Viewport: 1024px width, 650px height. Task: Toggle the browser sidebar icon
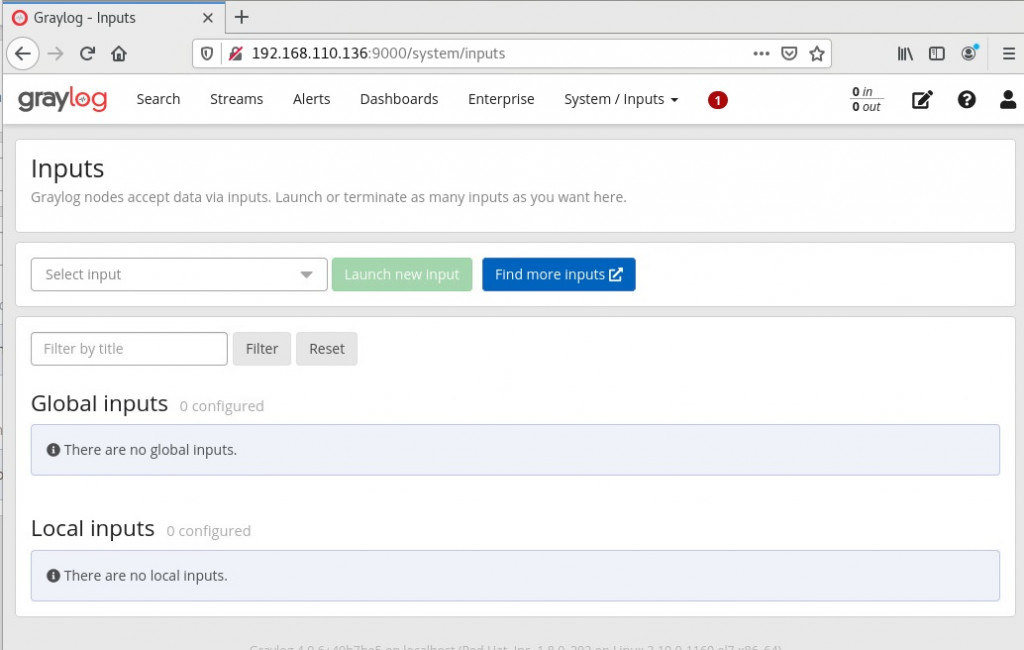(936, 54)
